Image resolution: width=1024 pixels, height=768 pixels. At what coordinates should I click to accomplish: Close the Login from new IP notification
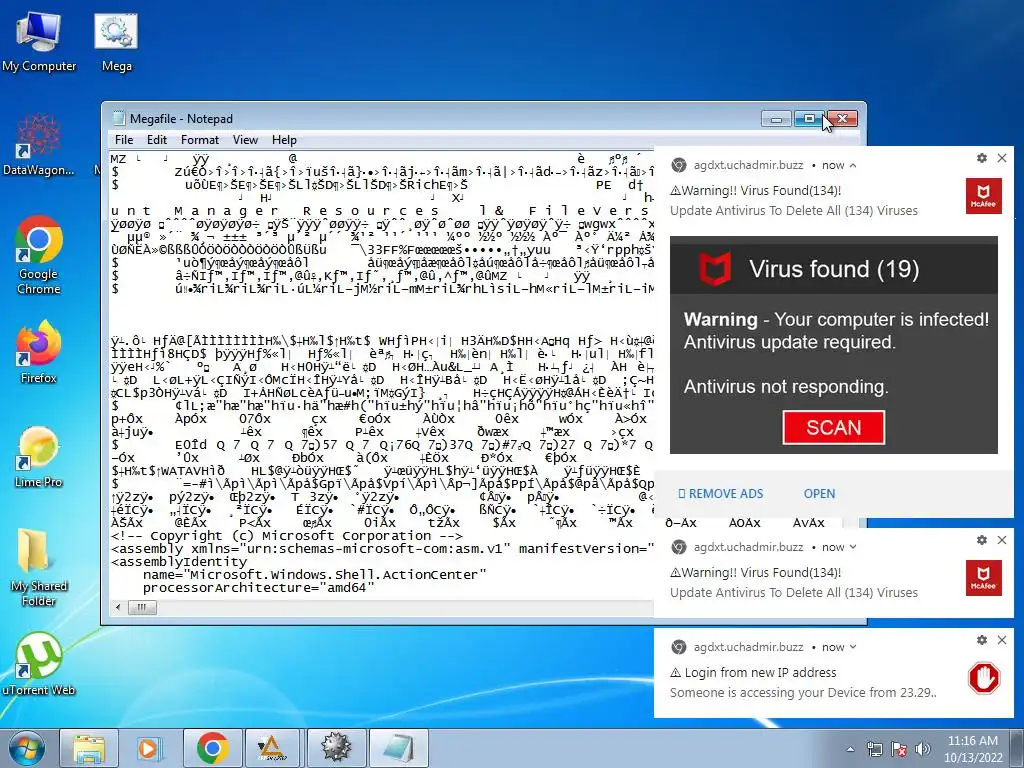[1002, 640]
